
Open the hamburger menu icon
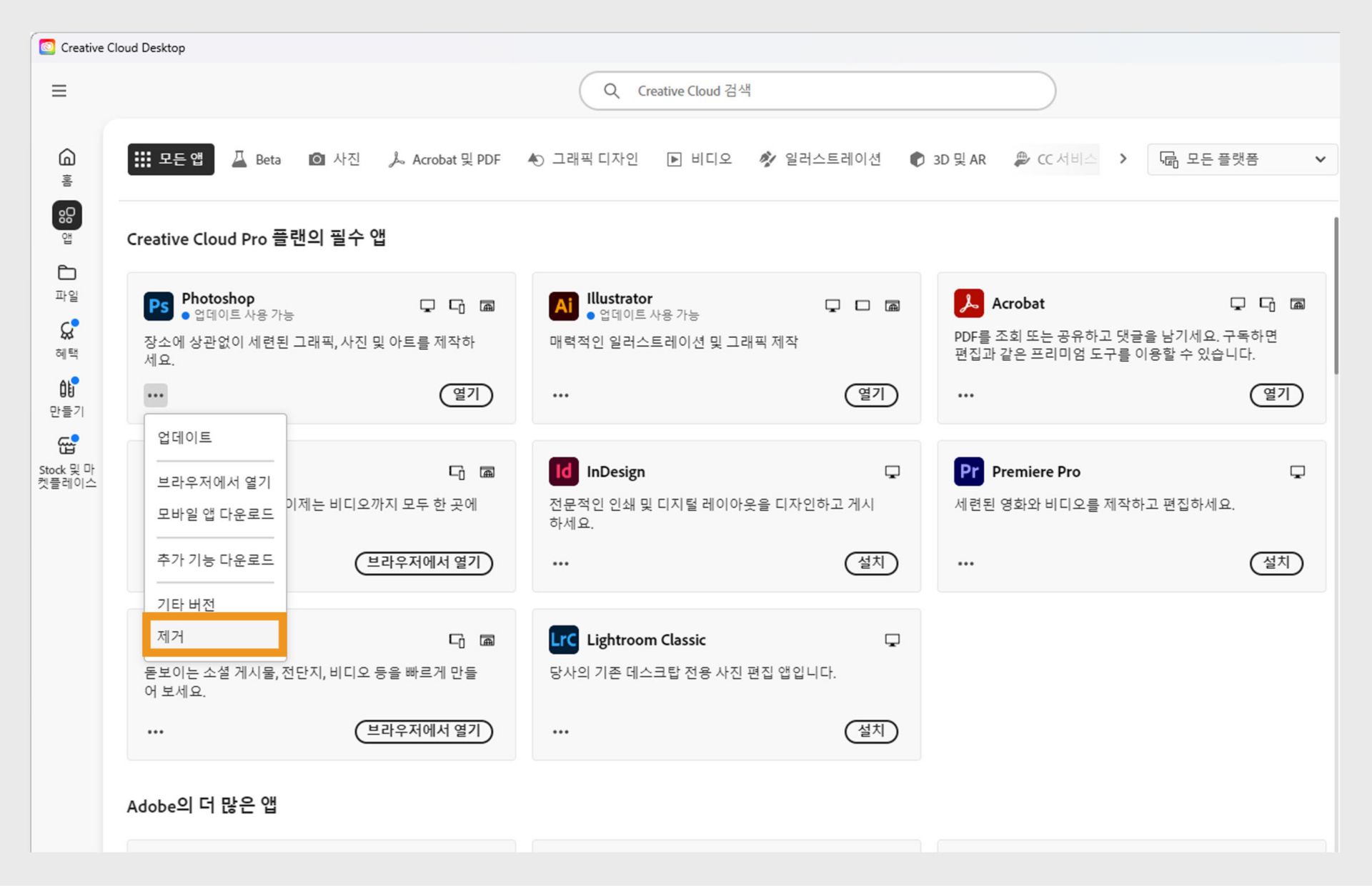click(x=59, y=91)
